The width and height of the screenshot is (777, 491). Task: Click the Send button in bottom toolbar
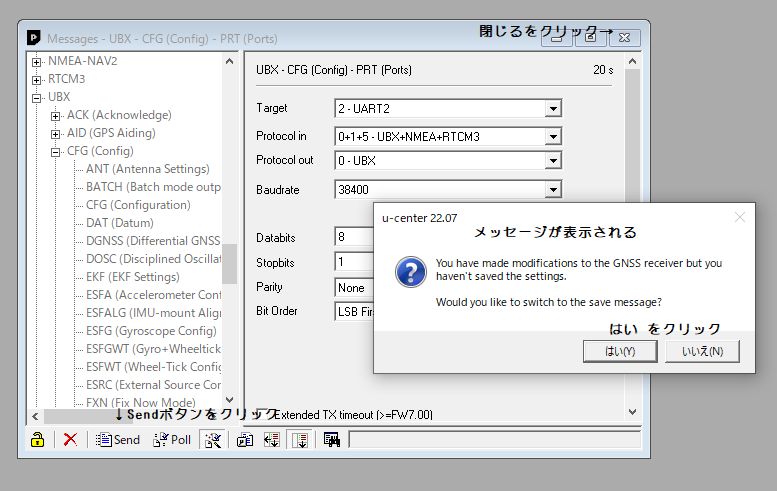pos(118,439)
